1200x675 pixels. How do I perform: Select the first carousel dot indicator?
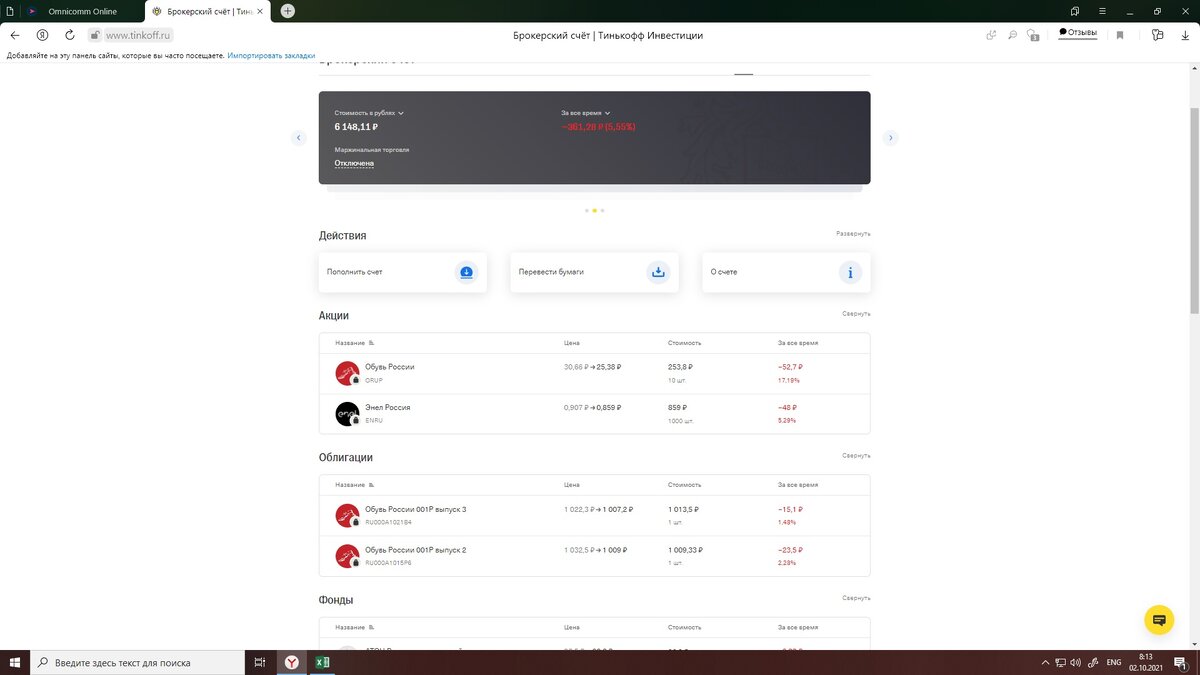tap(586, 211)
